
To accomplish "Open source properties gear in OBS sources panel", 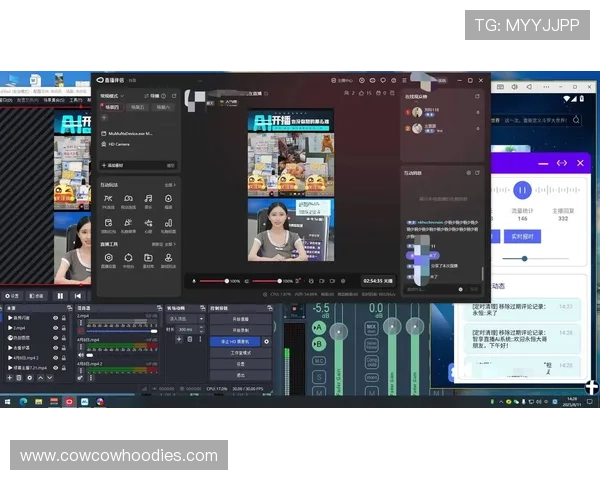I will pyautogui.click(x=29, y=378).
